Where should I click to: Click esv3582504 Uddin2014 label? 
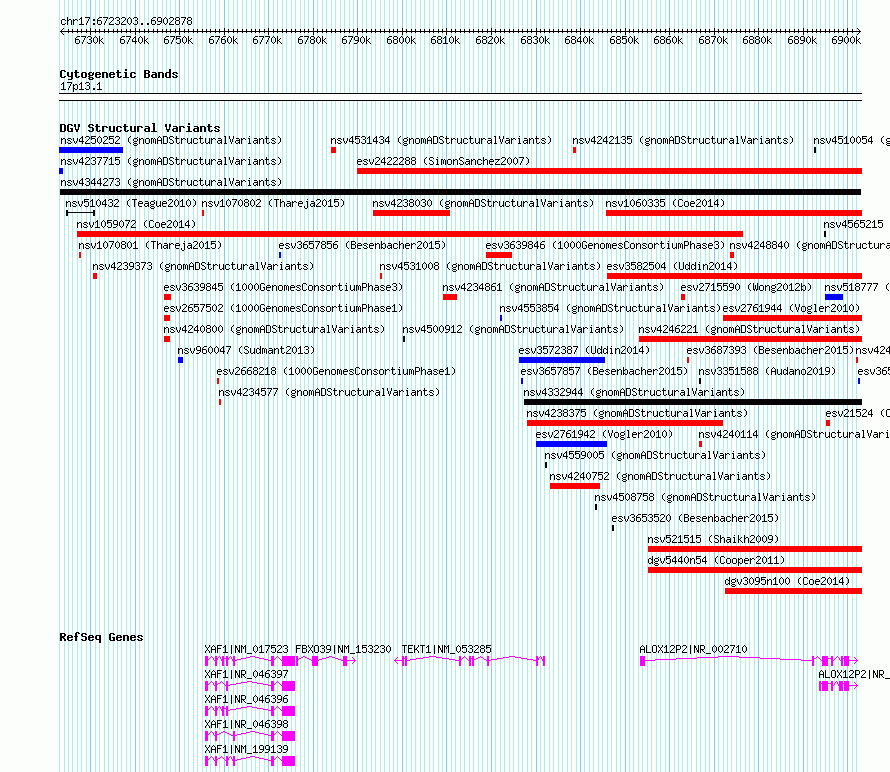click(672, 266)
